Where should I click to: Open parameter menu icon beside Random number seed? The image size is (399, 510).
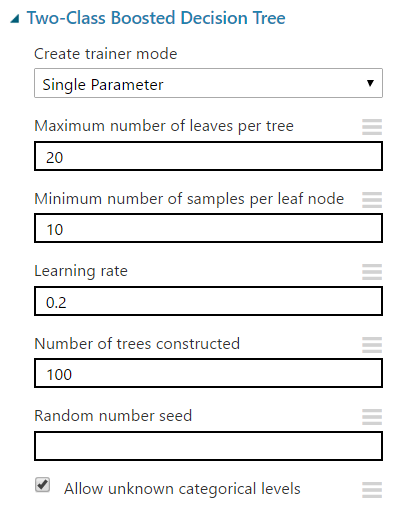point(372,417)
